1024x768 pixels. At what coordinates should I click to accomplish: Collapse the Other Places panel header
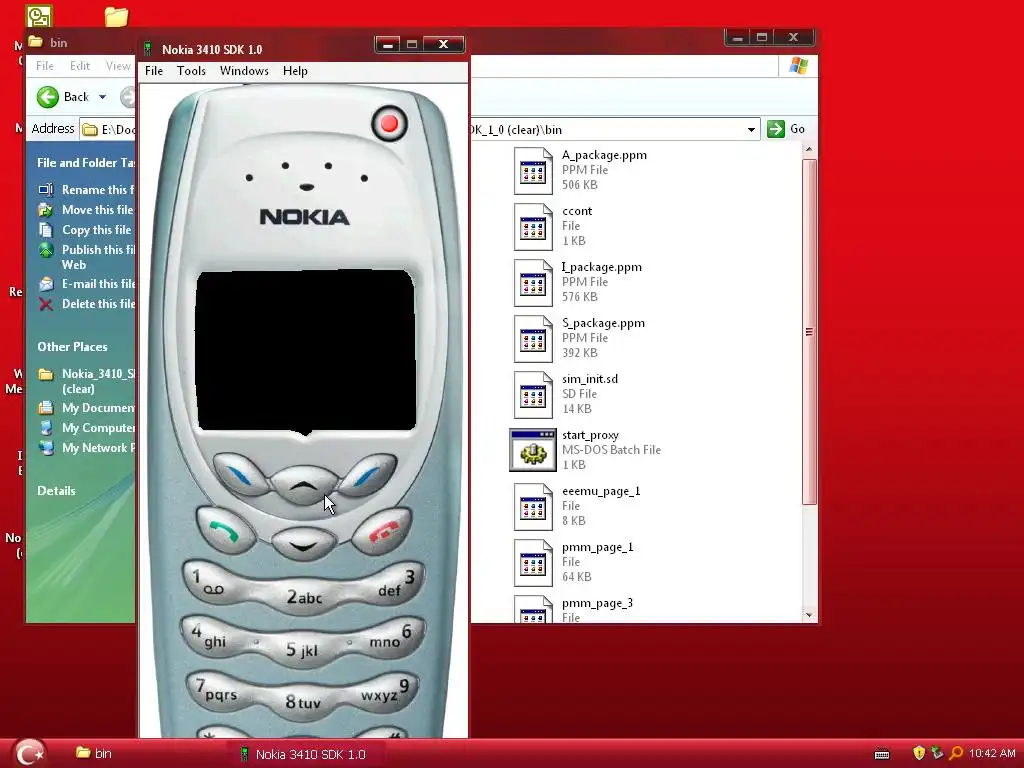[x=72, y=347]
